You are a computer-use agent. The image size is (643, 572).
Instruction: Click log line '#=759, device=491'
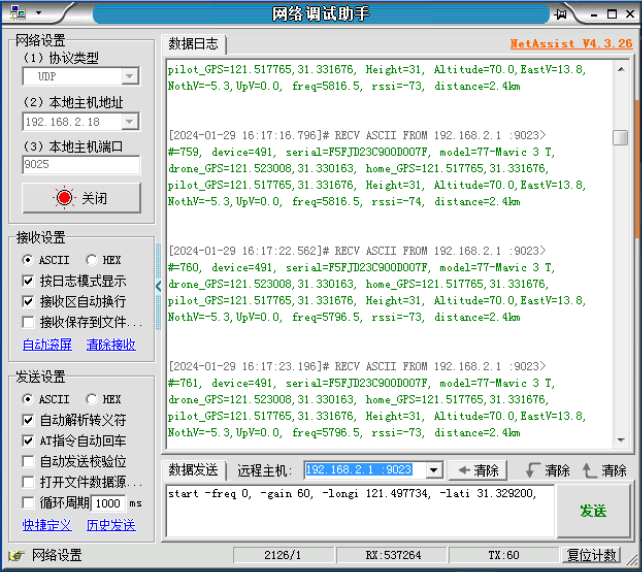[361, 152]
